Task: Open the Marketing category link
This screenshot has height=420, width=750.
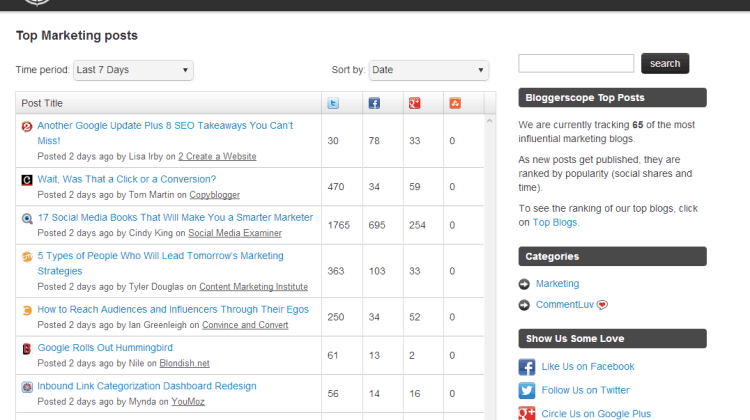Action: 557,284
